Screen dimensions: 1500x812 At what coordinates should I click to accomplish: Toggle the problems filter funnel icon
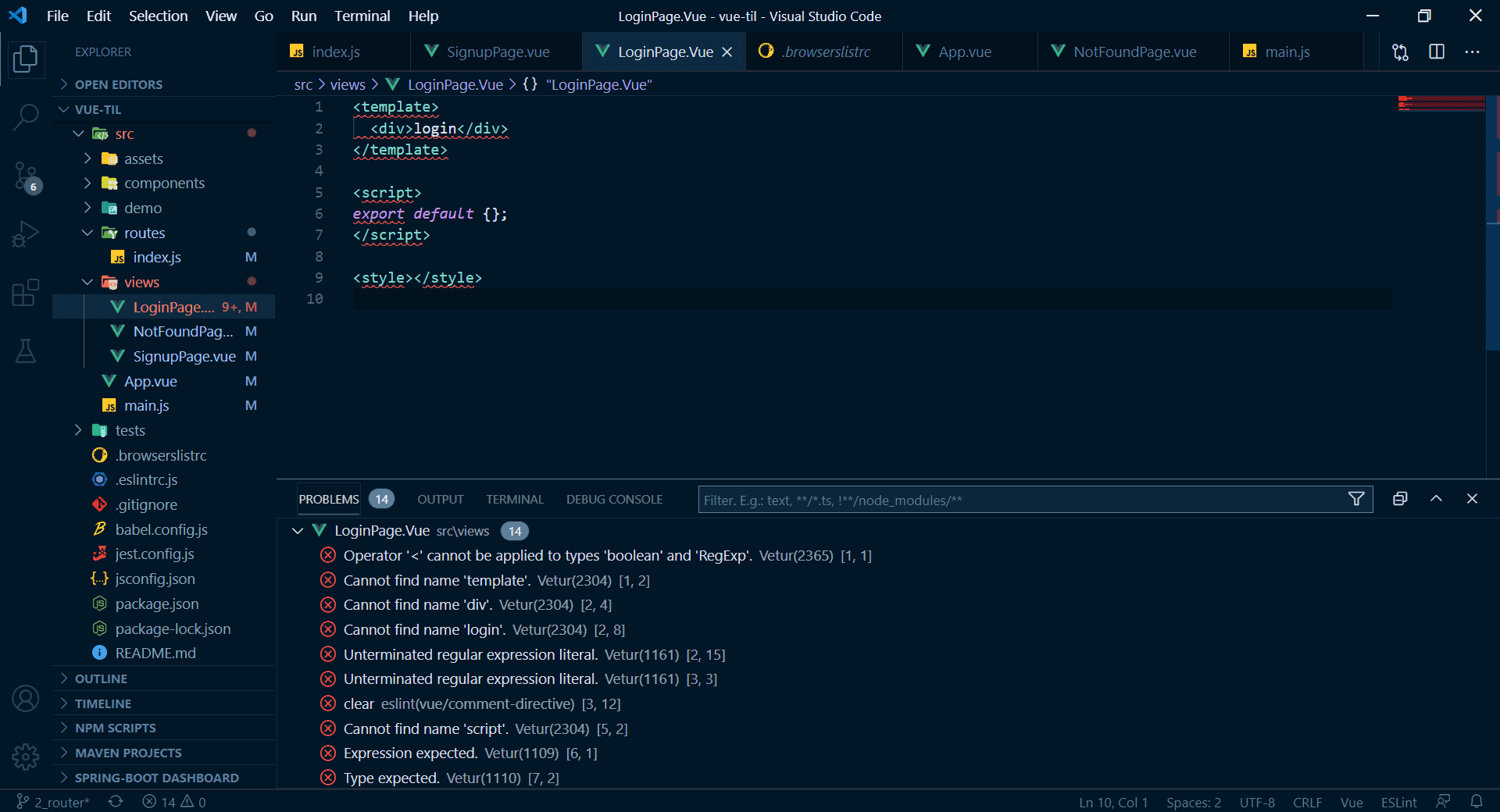tap(1356, 499)
